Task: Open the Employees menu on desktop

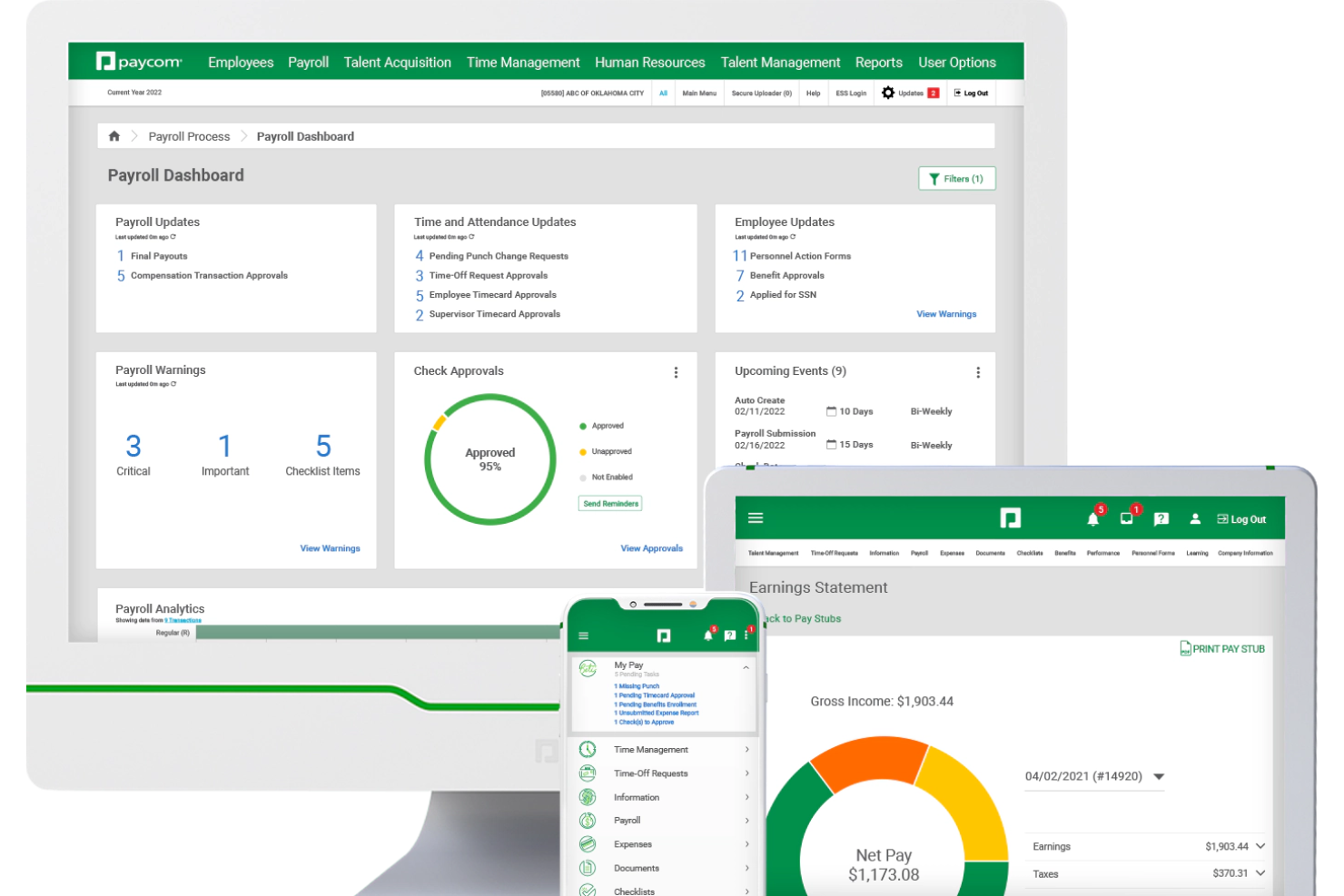Action: [241, 63]
